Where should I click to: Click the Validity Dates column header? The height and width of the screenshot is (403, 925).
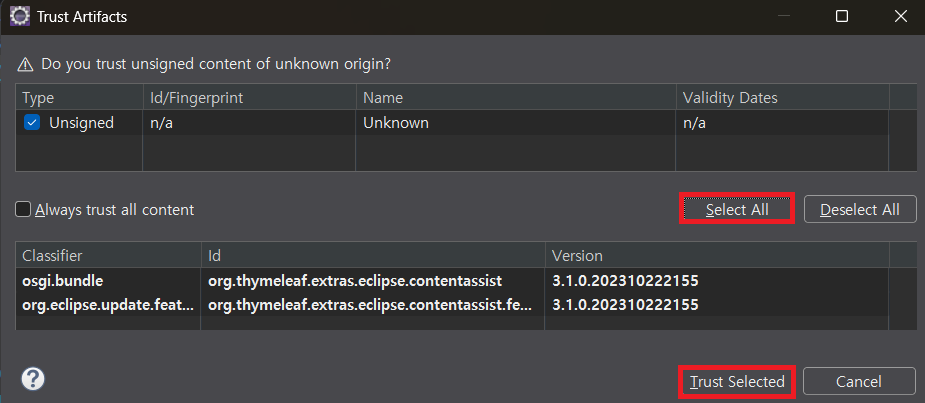[x=783, y=97]
